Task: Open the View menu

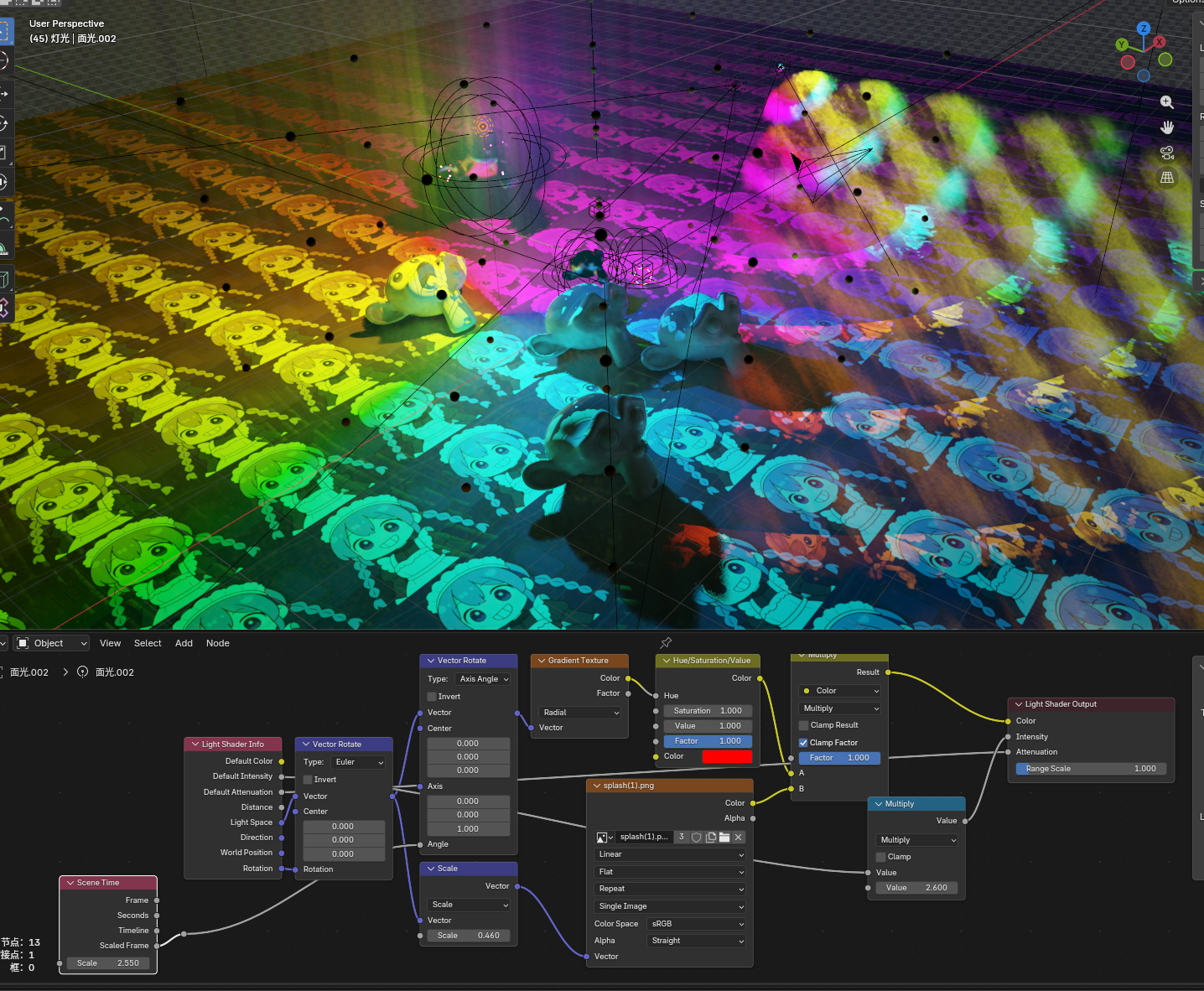Action: click(x=110, y=643)
